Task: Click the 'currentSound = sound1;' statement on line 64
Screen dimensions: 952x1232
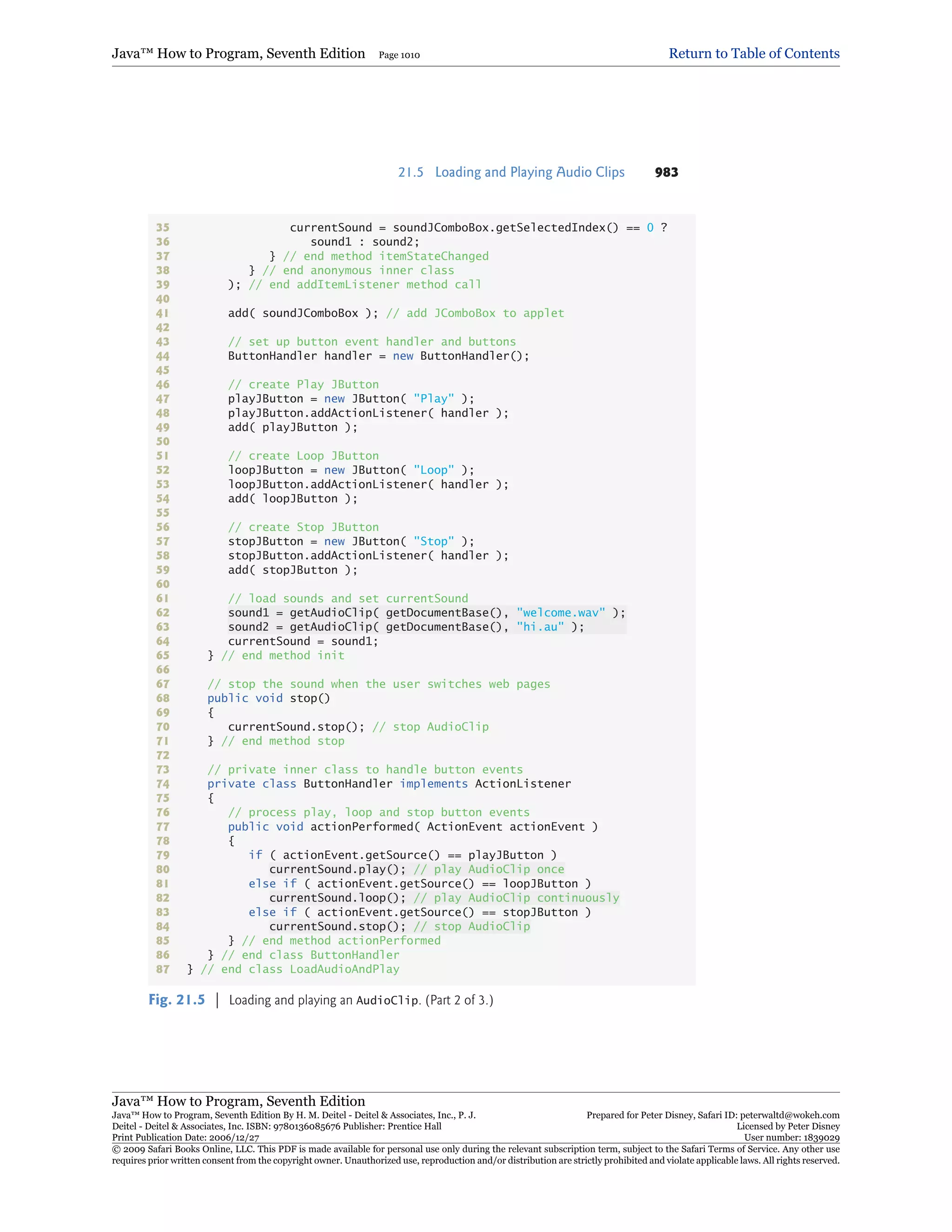Action: click(303, 642)
